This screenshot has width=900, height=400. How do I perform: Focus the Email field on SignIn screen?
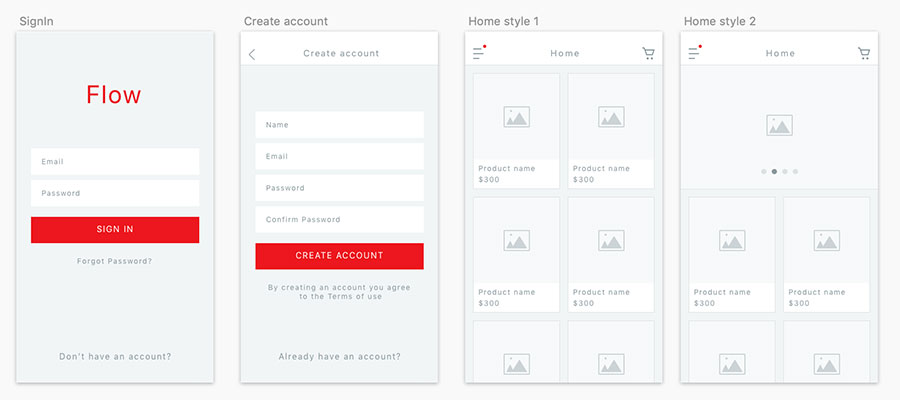115,161
